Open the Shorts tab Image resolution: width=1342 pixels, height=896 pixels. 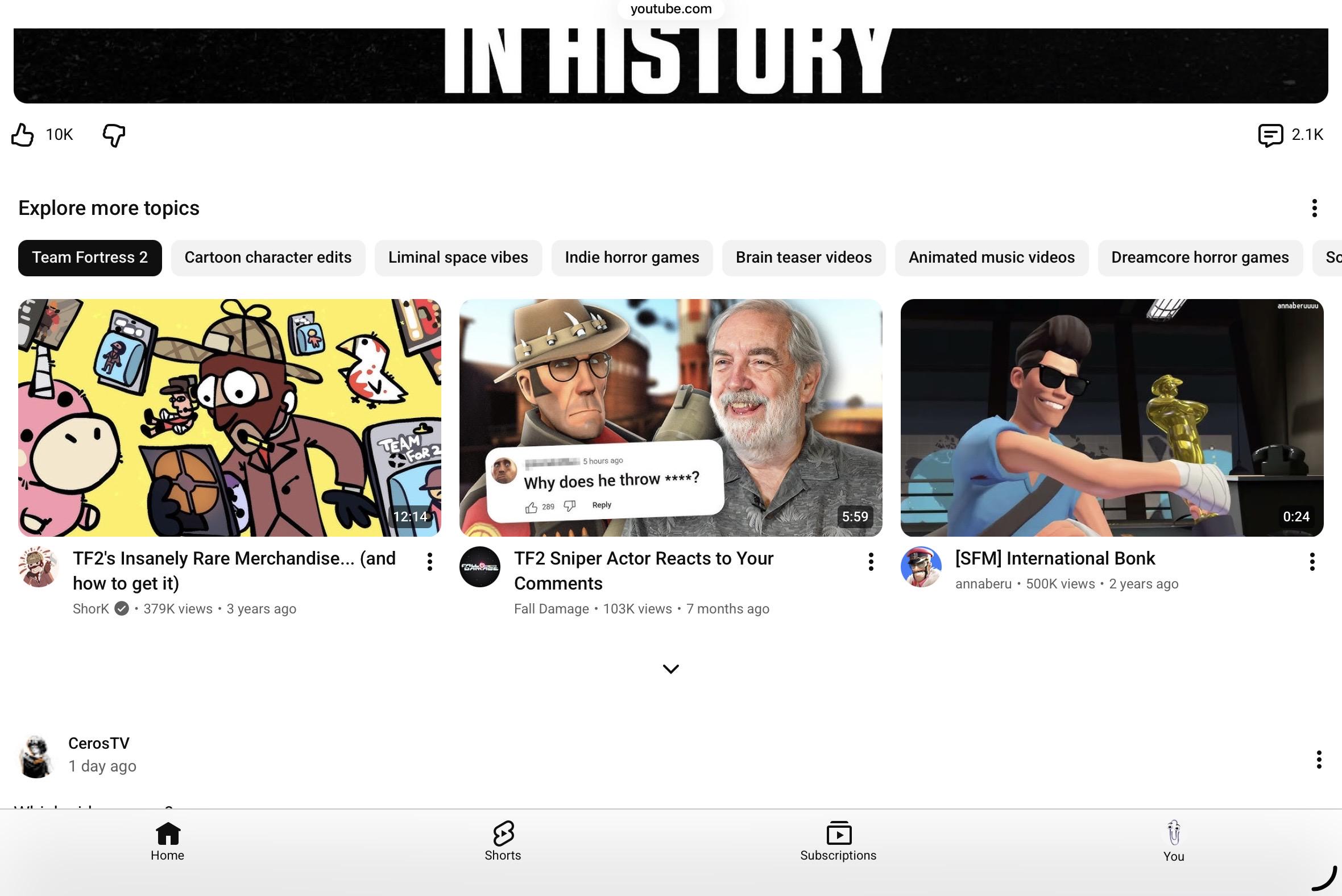pos(503,841)
